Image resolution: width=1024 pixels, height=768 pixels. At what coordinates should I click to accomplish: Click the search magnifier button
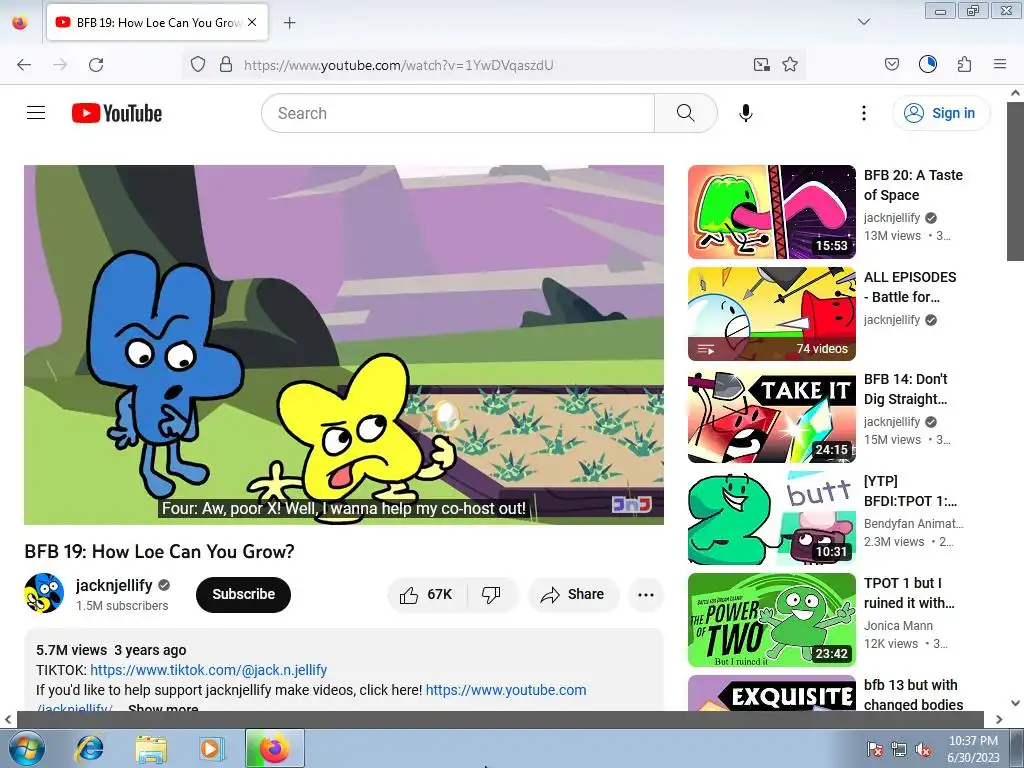coord(685,113)
